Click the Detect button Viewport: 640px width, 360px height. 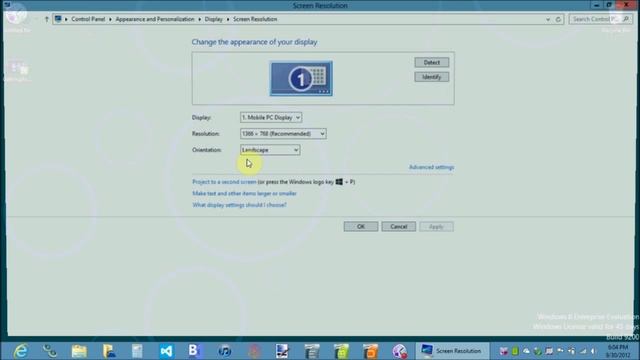pos(431,62)
